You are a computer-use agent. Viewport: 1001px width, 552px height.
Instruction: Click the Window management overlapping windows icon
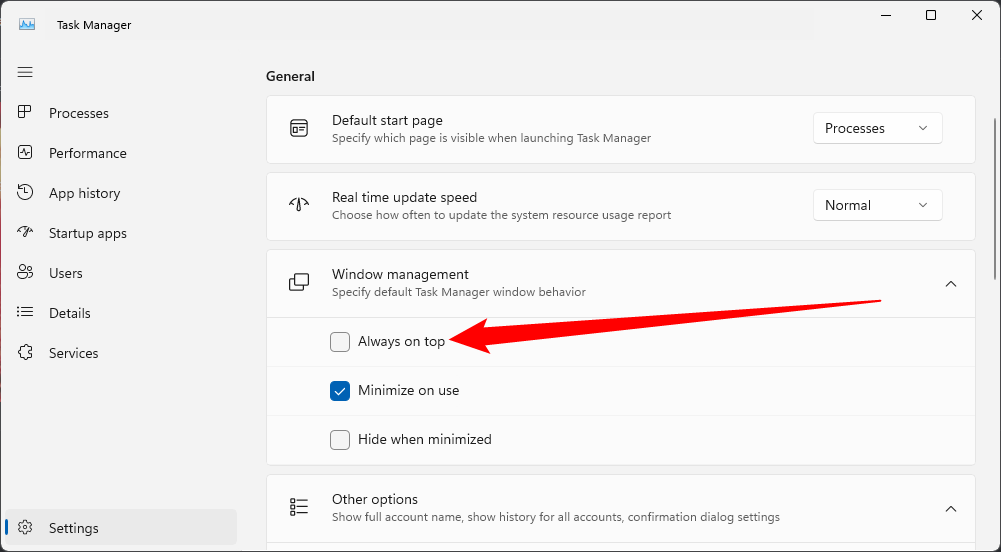[299, 282]
